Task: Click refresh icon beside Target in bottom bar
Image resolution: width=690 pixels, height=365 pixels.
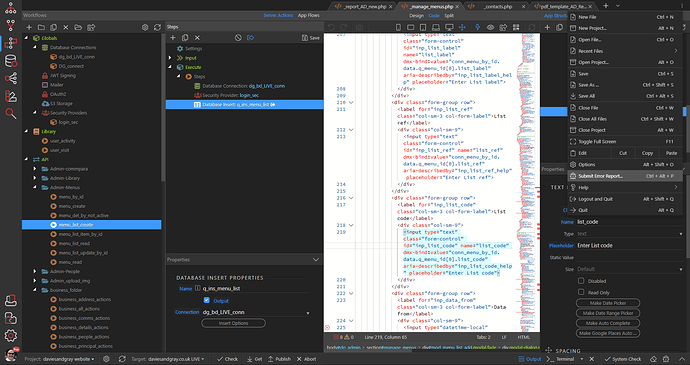Action: pos(122,359)
